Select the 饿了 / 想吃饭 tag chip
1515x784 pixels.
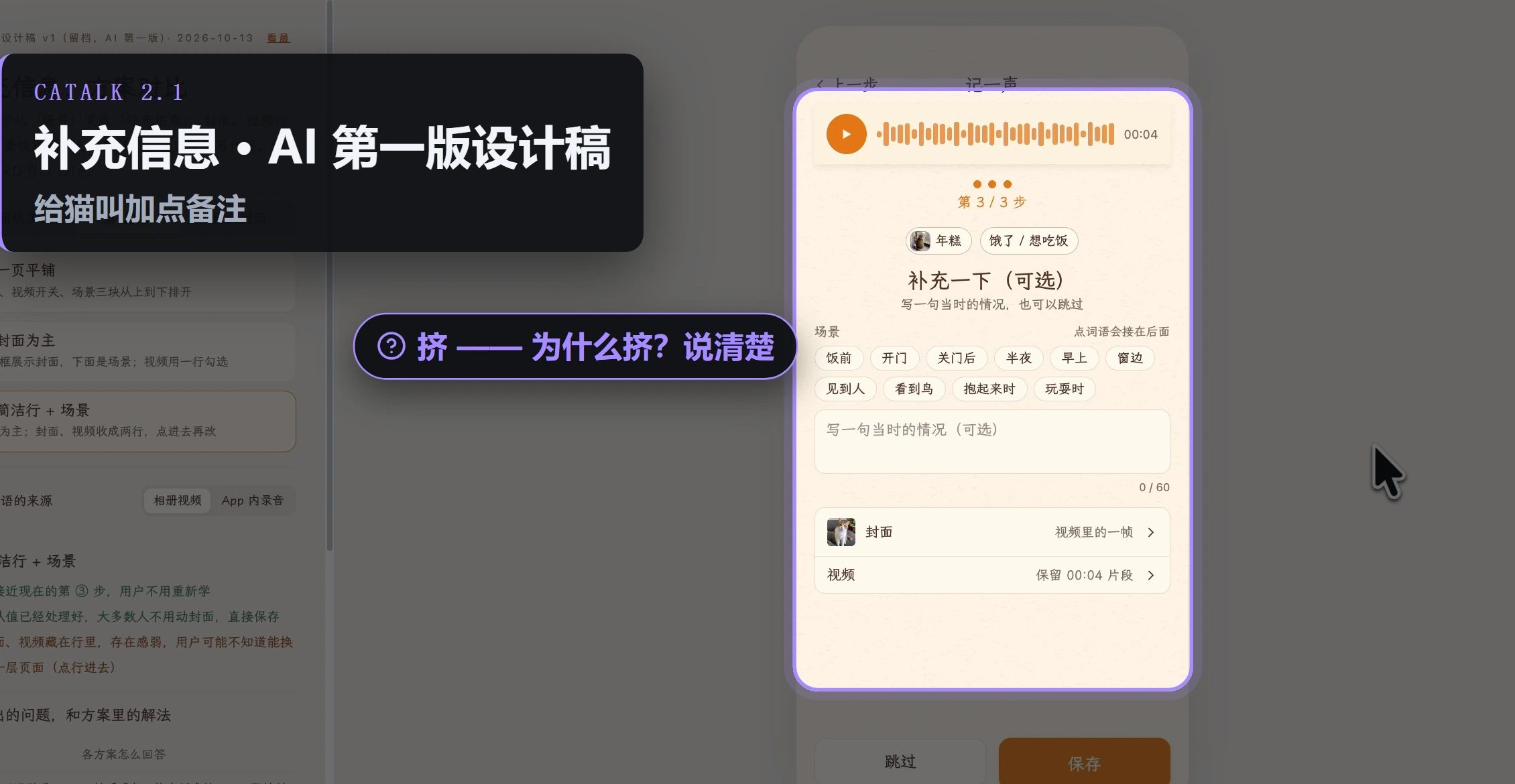coord(1028,241)
